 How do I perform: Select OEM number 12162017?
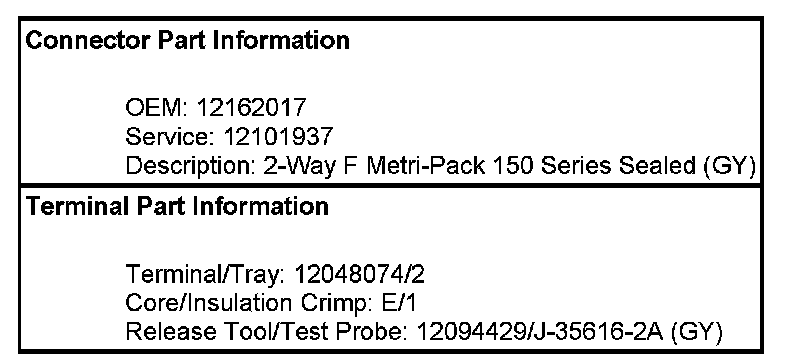click(x=251, y=107)
